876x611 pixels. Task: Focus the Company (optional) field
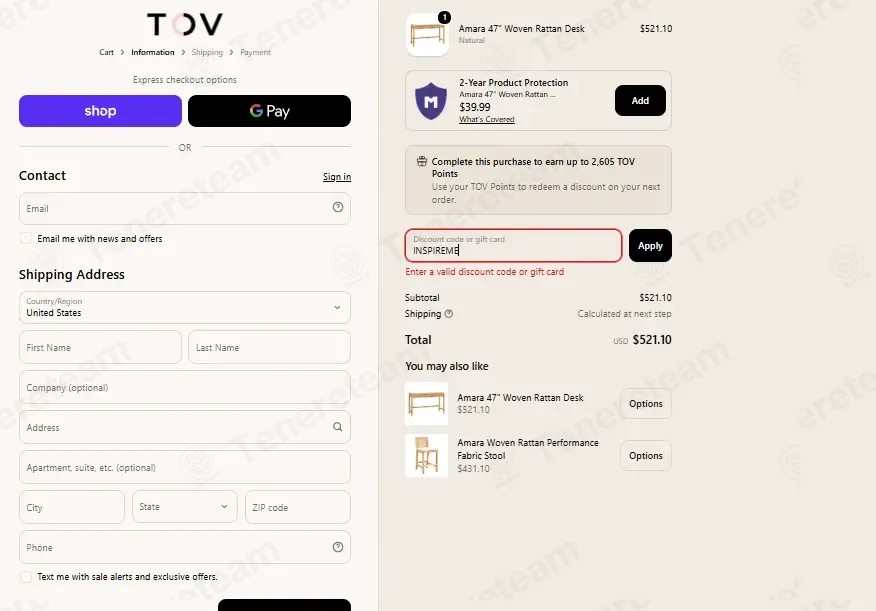coord(185,387)
